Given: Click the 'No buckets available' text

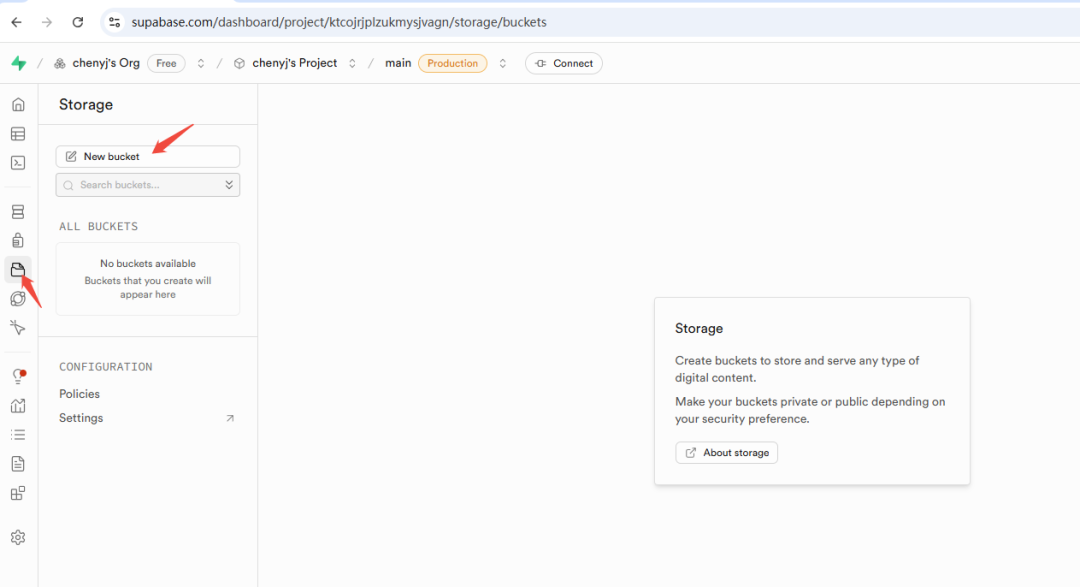Looking at the screenshot, I should tap(147, 263).
